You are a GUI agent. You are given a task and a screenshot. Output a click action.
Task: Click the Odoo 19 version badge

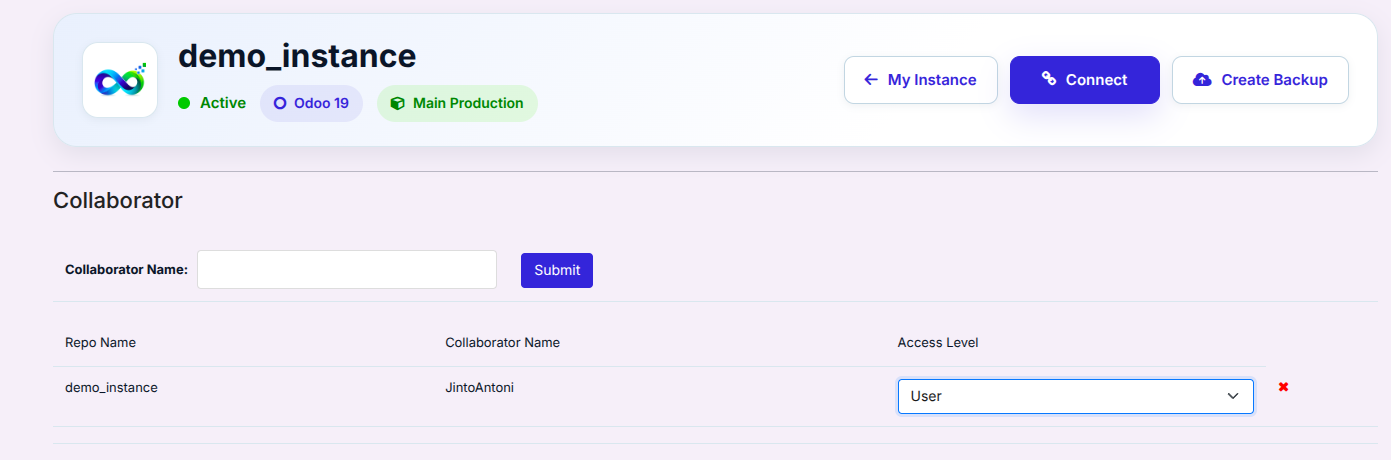[x=311, y=103]
